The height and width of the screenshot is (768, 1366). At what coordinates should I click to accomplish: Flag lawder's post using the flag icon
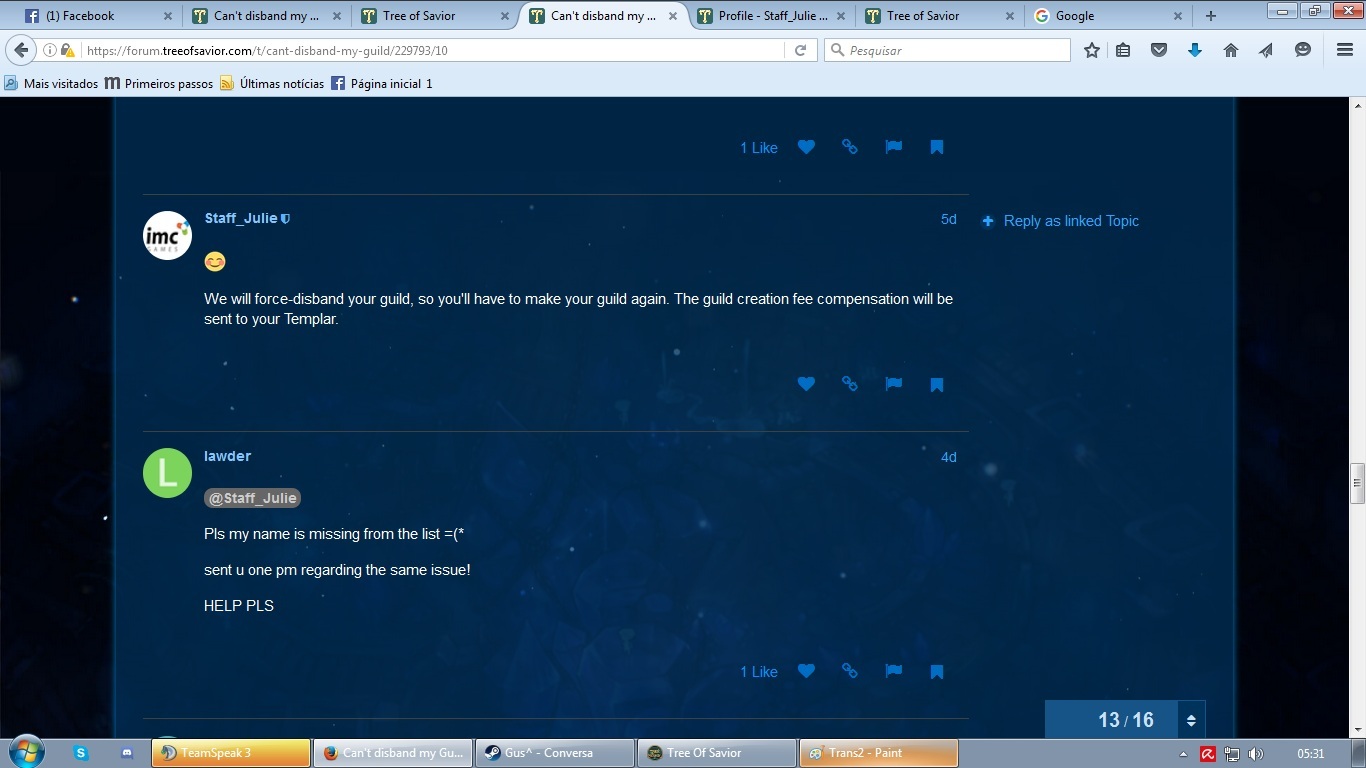pyautogui.click(x=894, y=672)
